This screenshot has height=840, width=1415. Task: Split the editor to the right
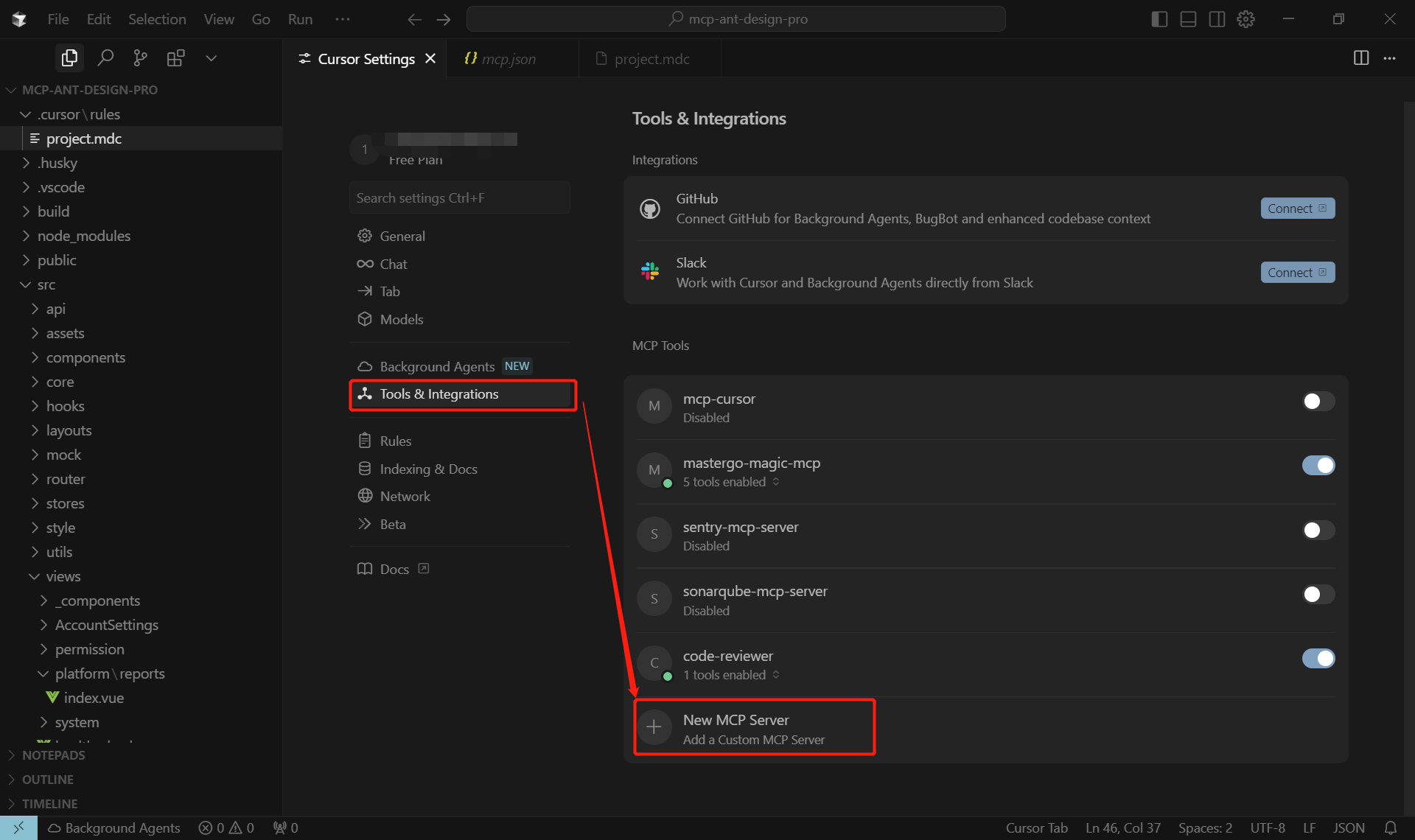click(x=1361, y=58)
